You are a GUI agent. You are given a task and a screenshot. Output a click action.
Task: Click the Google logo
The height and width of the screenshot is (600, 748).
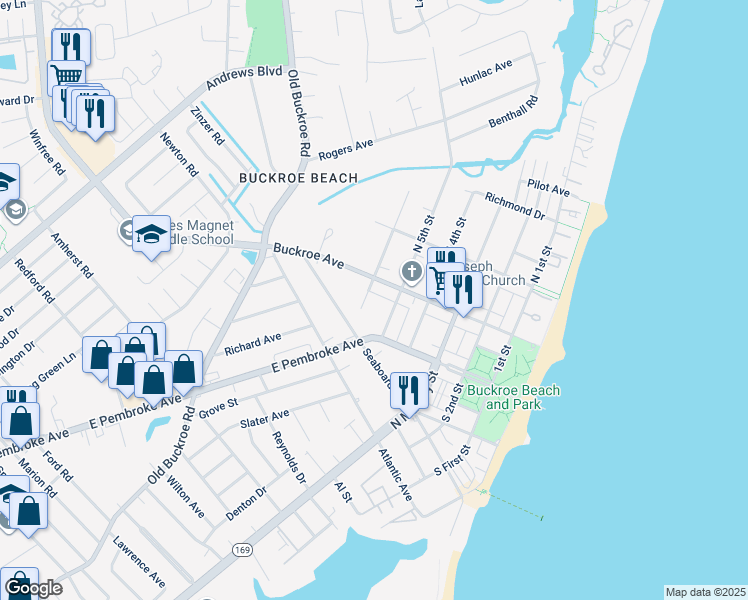tap(33, 588)
